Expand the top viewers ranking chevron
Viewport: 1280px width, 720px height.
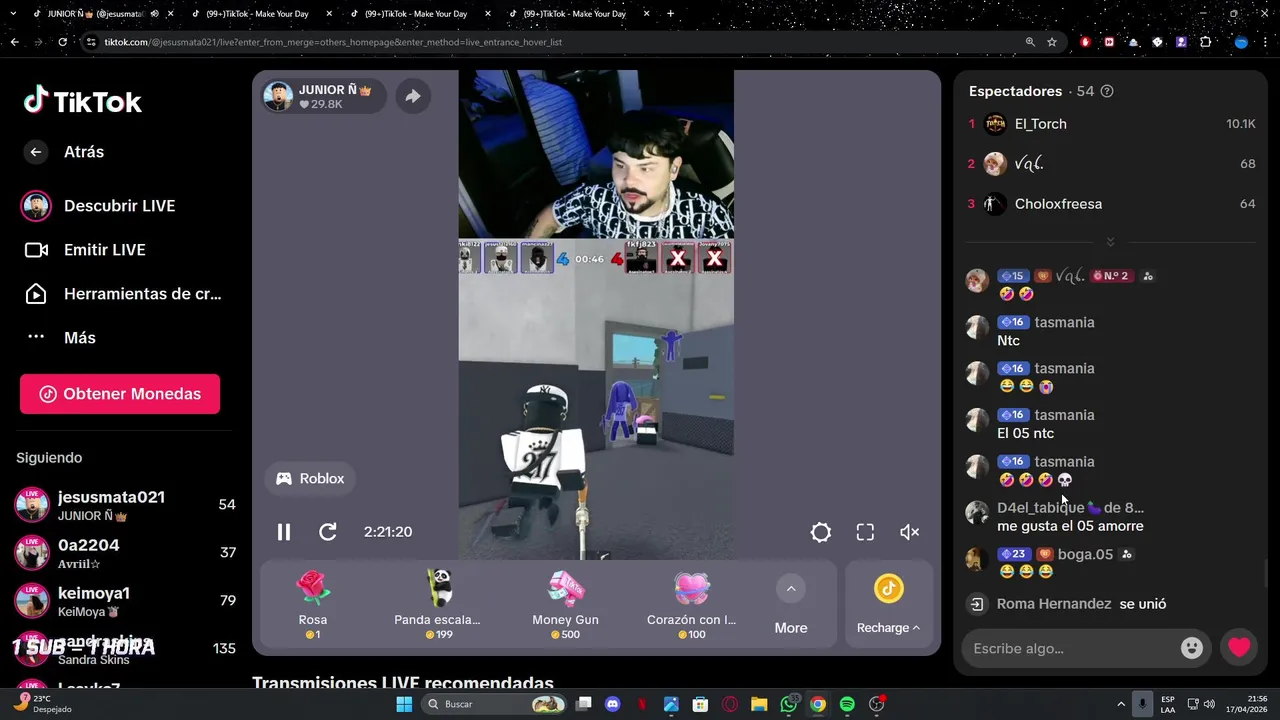tap(1110, 242)
